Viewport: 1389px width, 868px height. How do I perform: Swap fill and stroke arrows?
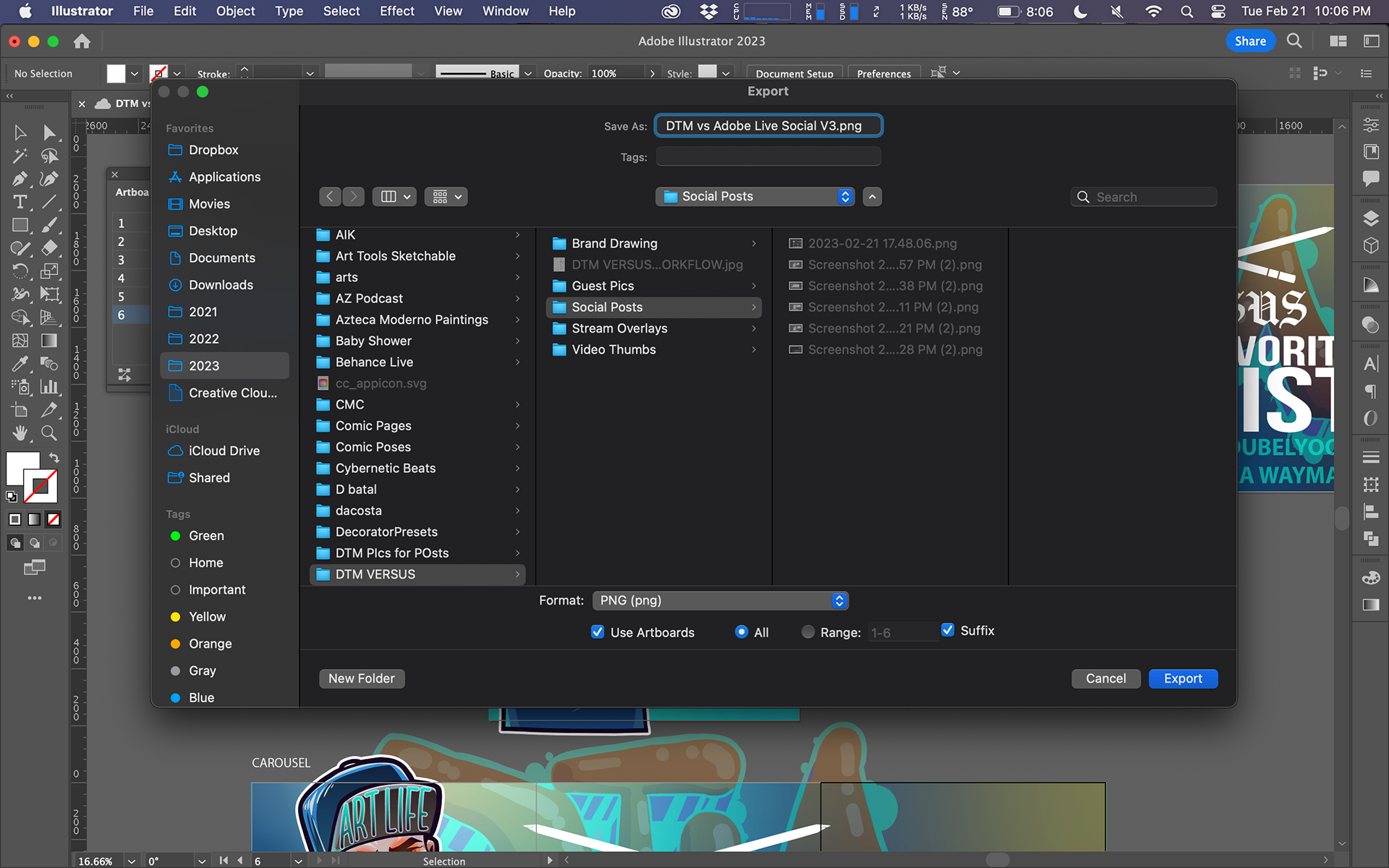point(54,457)
